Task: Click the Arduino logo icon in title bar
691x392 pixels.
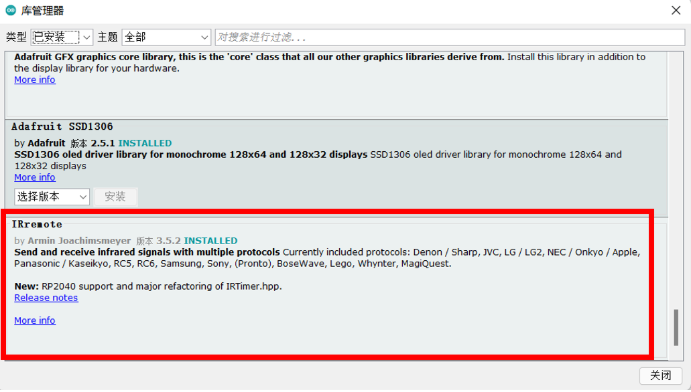Action: [x=11, y=10]
